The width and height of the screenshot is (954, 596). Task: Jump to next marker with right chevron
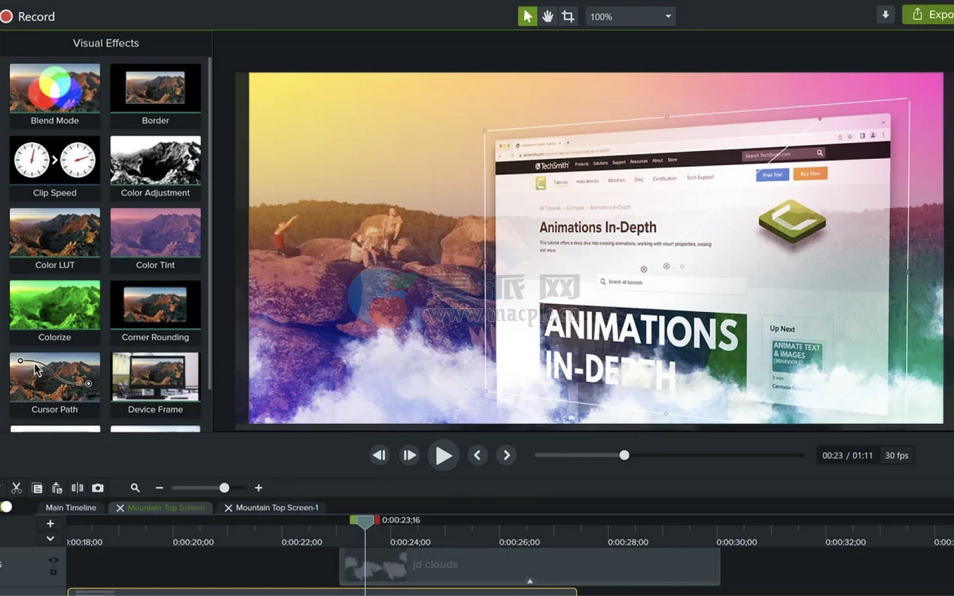click(507, 455)
